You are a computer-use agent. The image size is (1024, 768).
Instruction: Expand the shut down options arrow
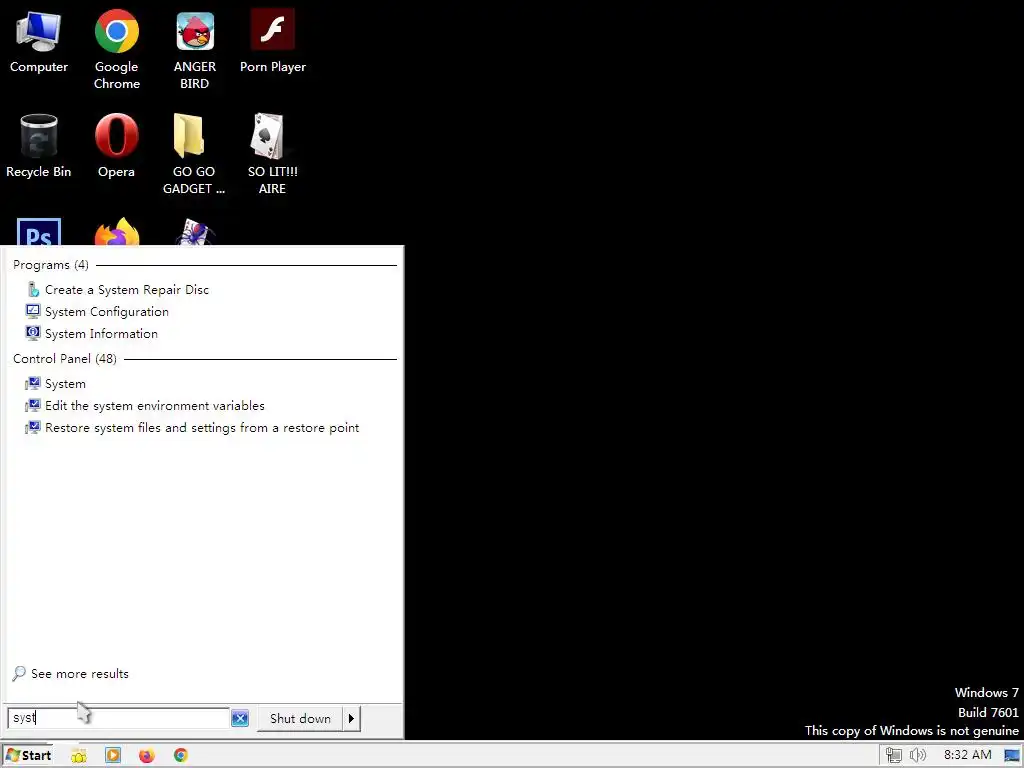(x=351, y=718)
